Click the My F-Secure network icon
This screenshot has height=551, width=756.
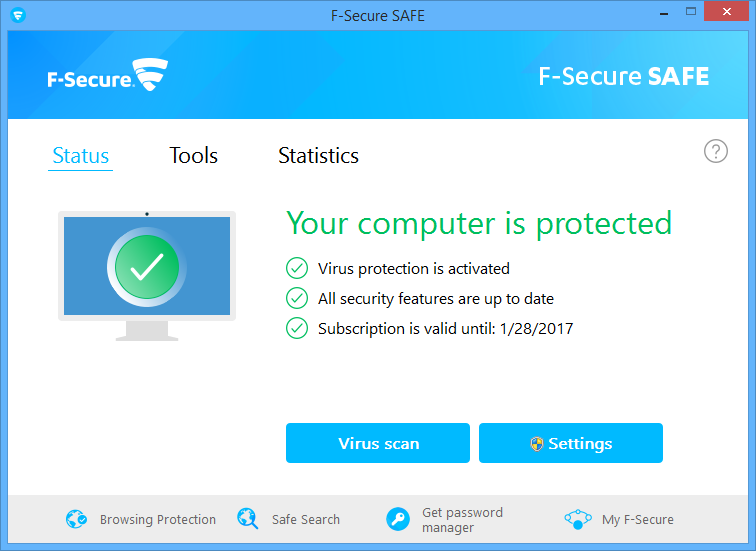[578, 519]
